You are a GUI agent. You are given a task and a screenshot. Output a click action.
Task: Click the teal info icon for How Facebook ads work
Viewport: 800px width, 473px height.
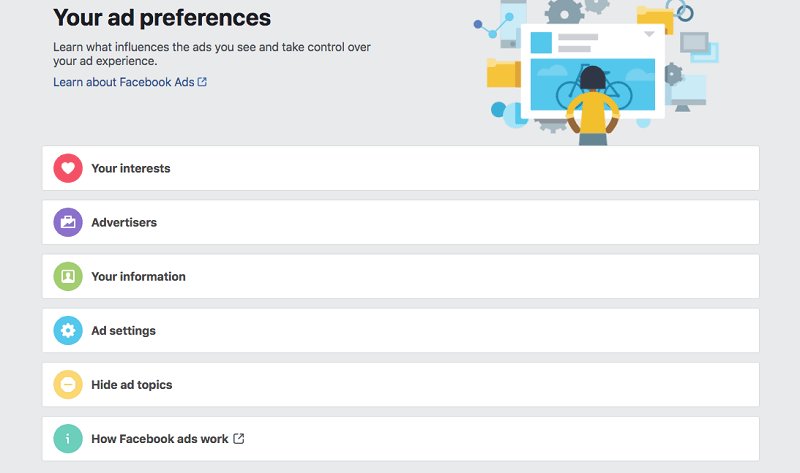click(x=68, y=439)
